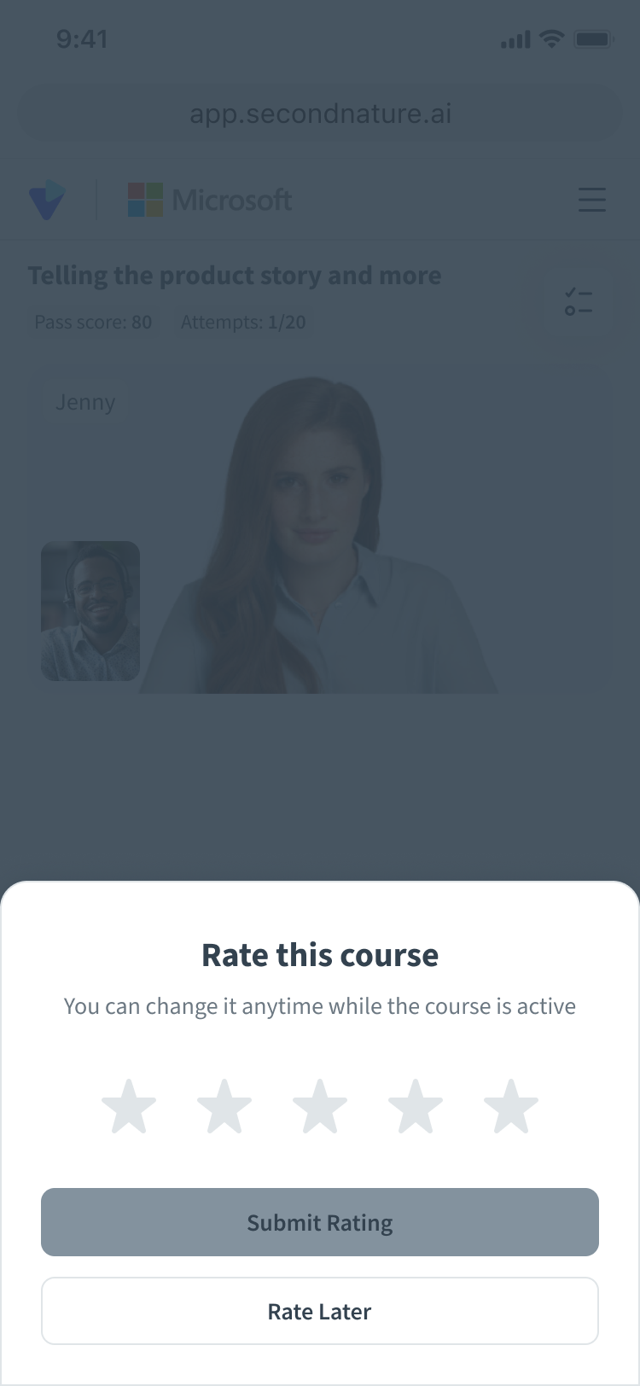Select the fifth rating star

[x=511, y=1106]
